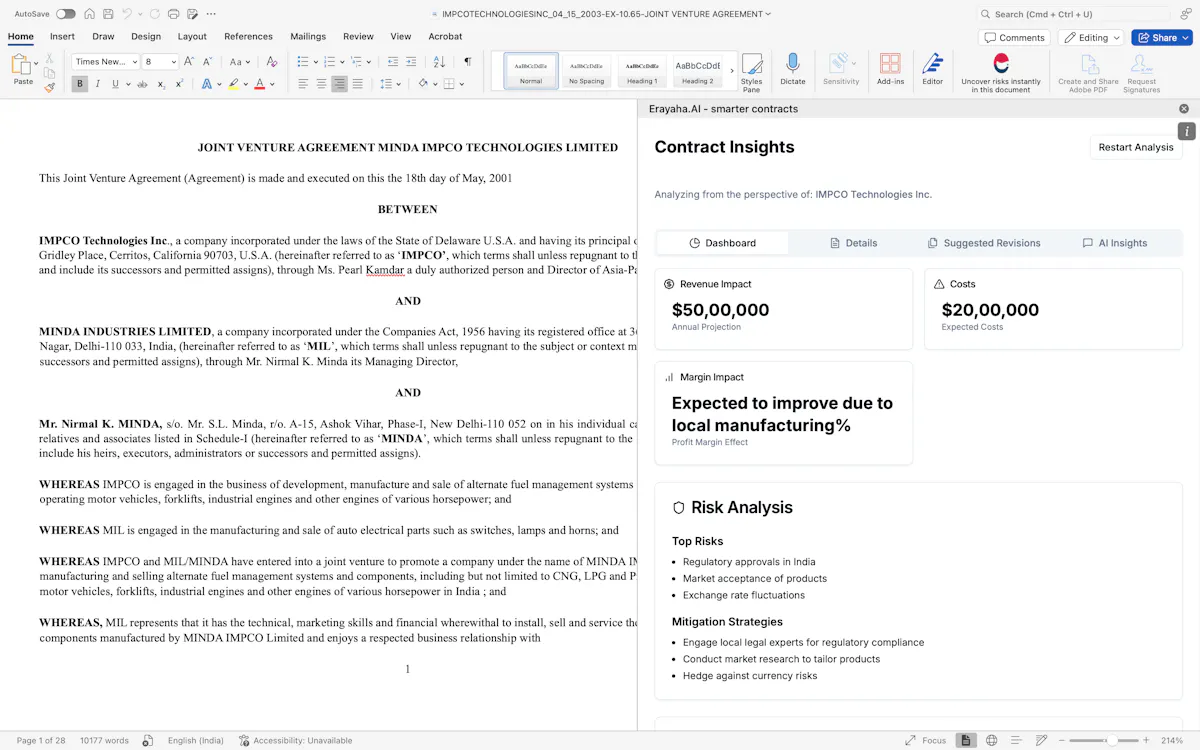1200x750 pixels.
Task: Open the Styles Pane
Action: coord(751,71)
